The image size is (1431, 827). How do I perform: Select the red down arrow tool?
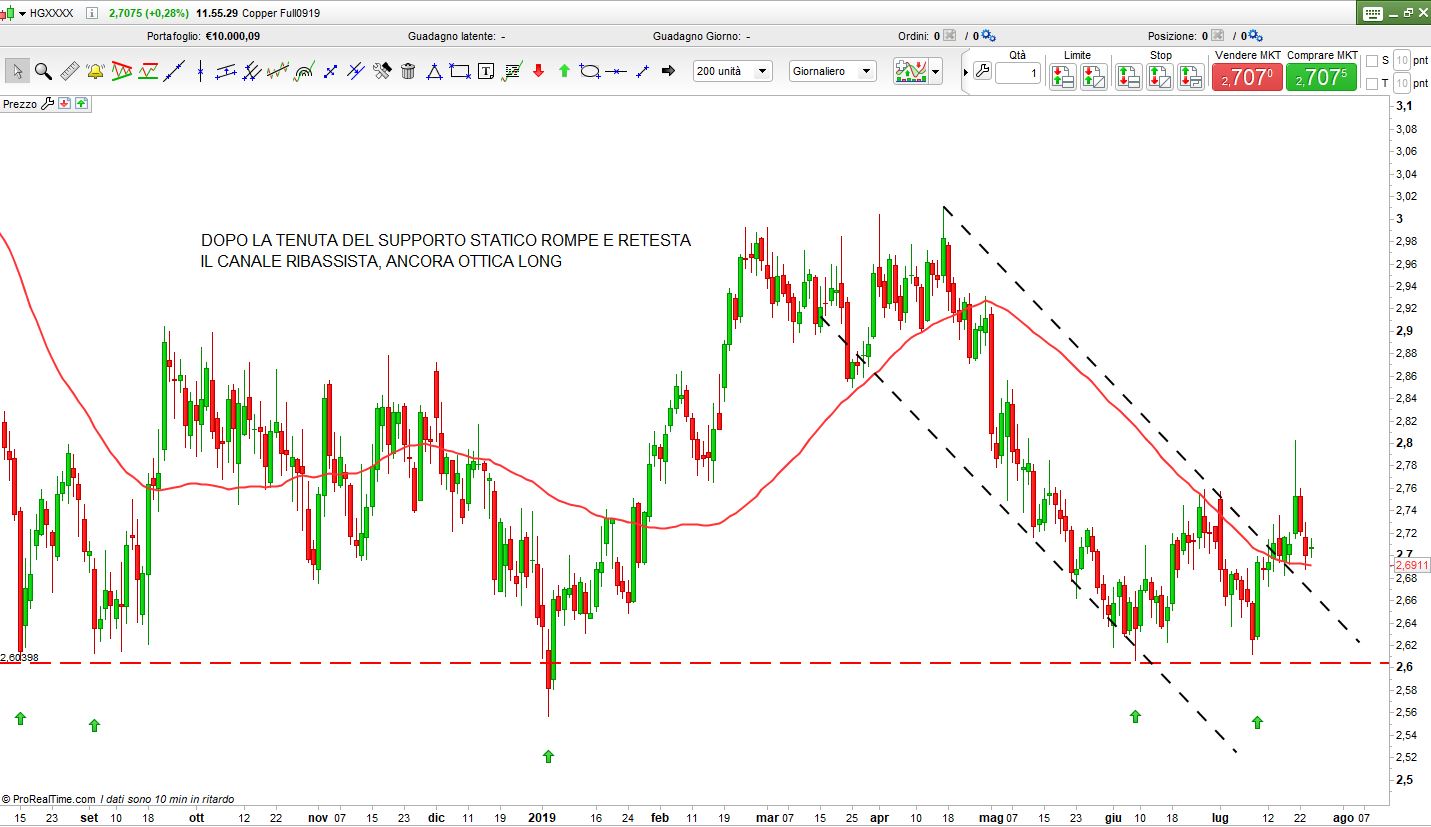pos(538,71)
